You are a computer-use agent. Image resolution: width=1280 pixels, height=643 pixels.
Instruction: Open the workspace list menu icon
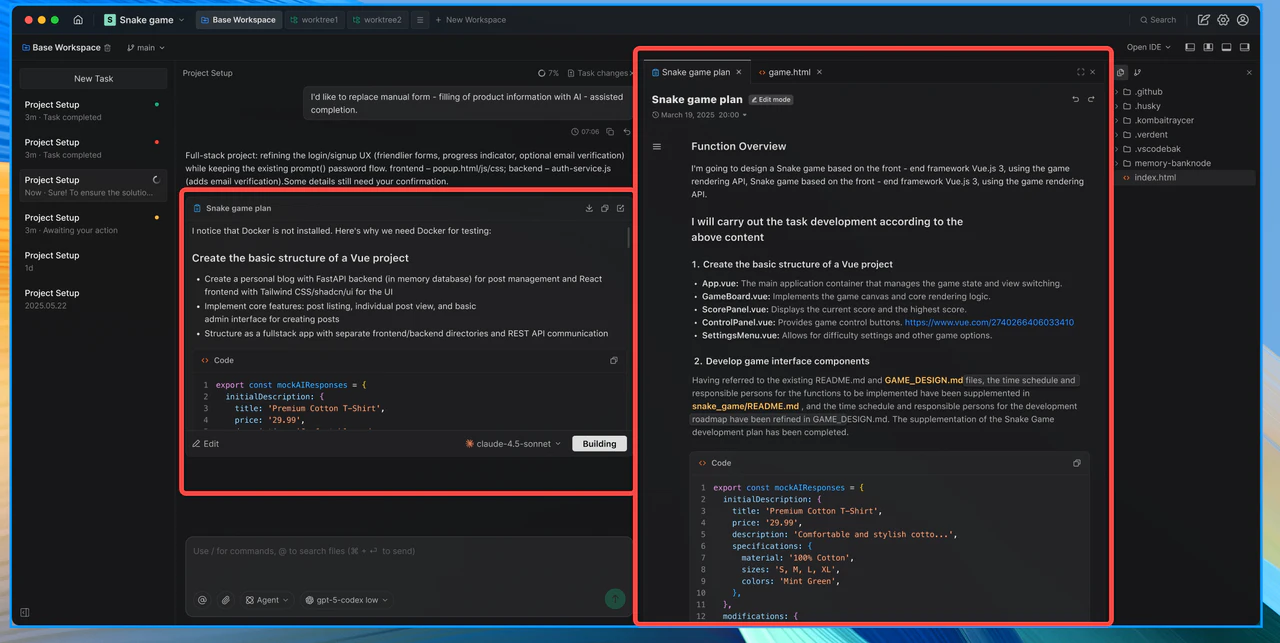coord(420,20)
